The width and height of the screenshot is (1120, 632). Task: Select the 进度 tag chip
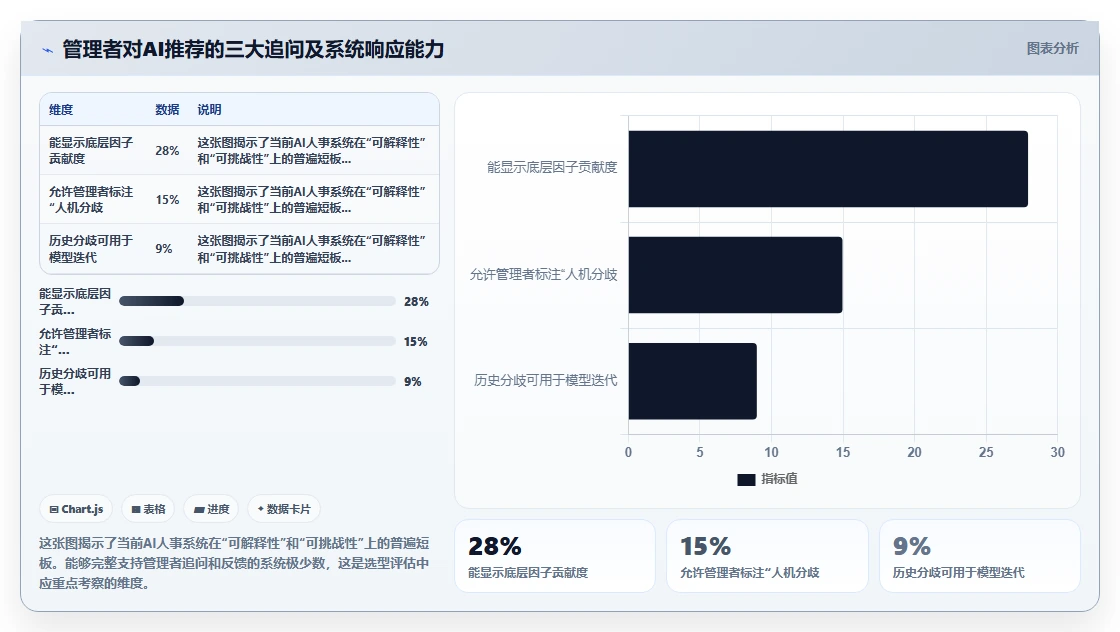coord(211,509)
